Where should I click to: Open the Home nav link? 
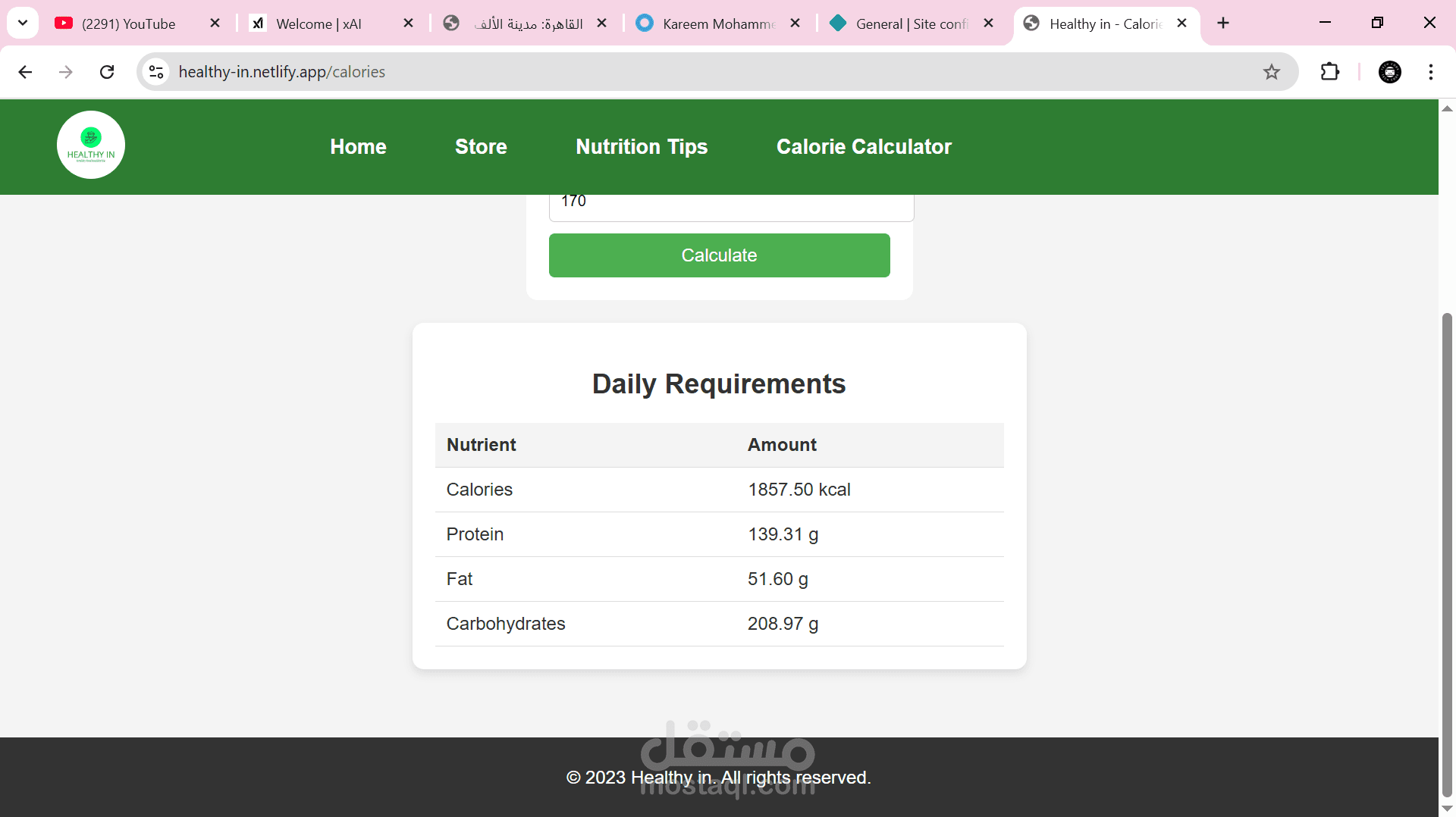point(358,147)
